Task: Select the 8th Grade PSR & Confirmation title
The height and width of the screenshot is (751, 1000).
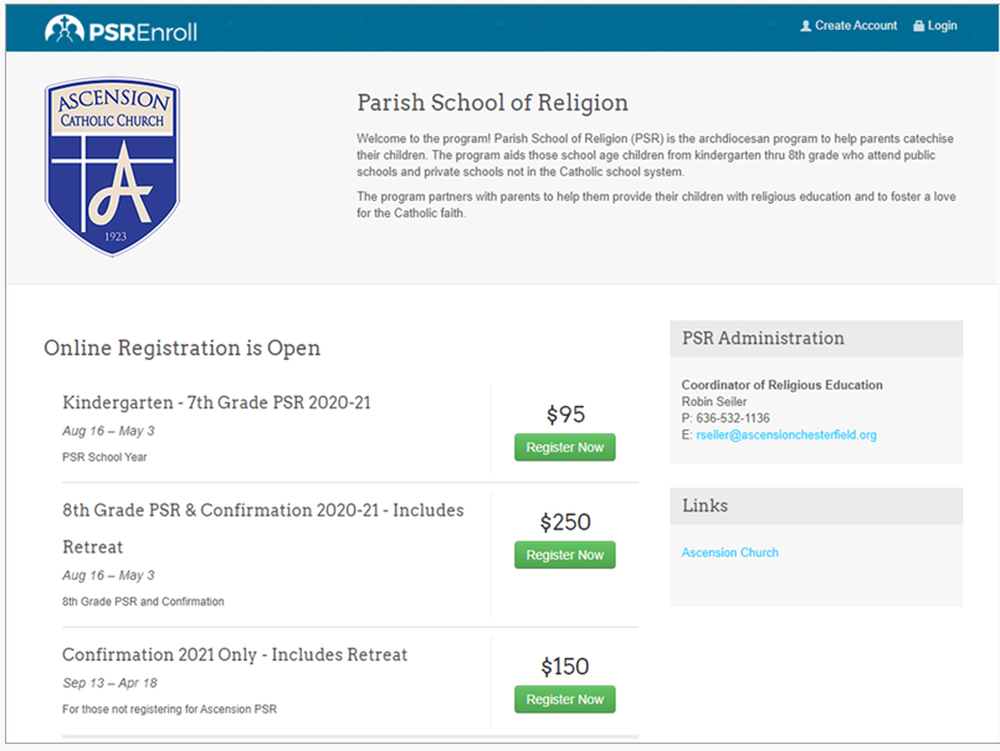Action: 263,510
